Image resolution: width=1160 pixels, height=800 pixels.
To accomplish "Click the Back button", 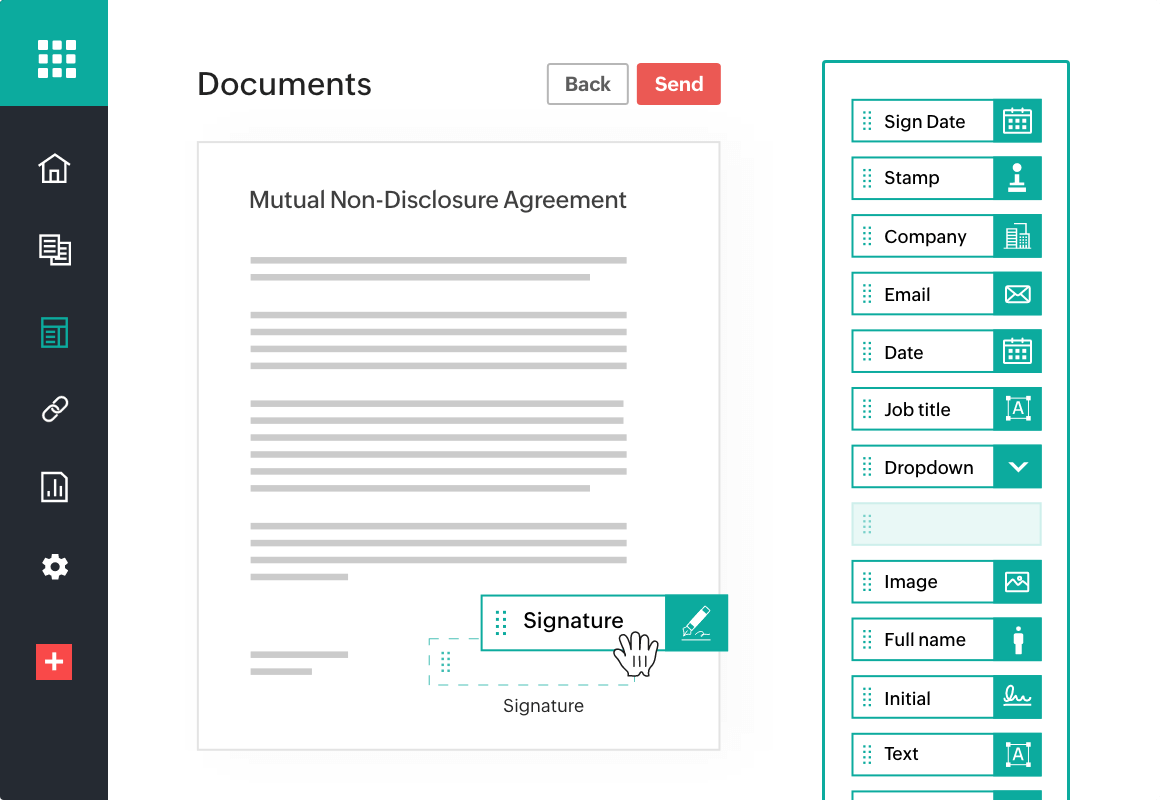I will (587, 84).
